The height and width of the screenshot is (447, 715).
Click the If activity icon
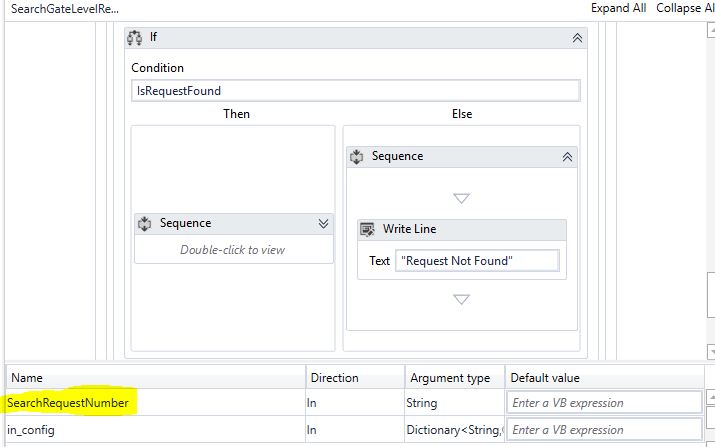(x=136, y=37)
